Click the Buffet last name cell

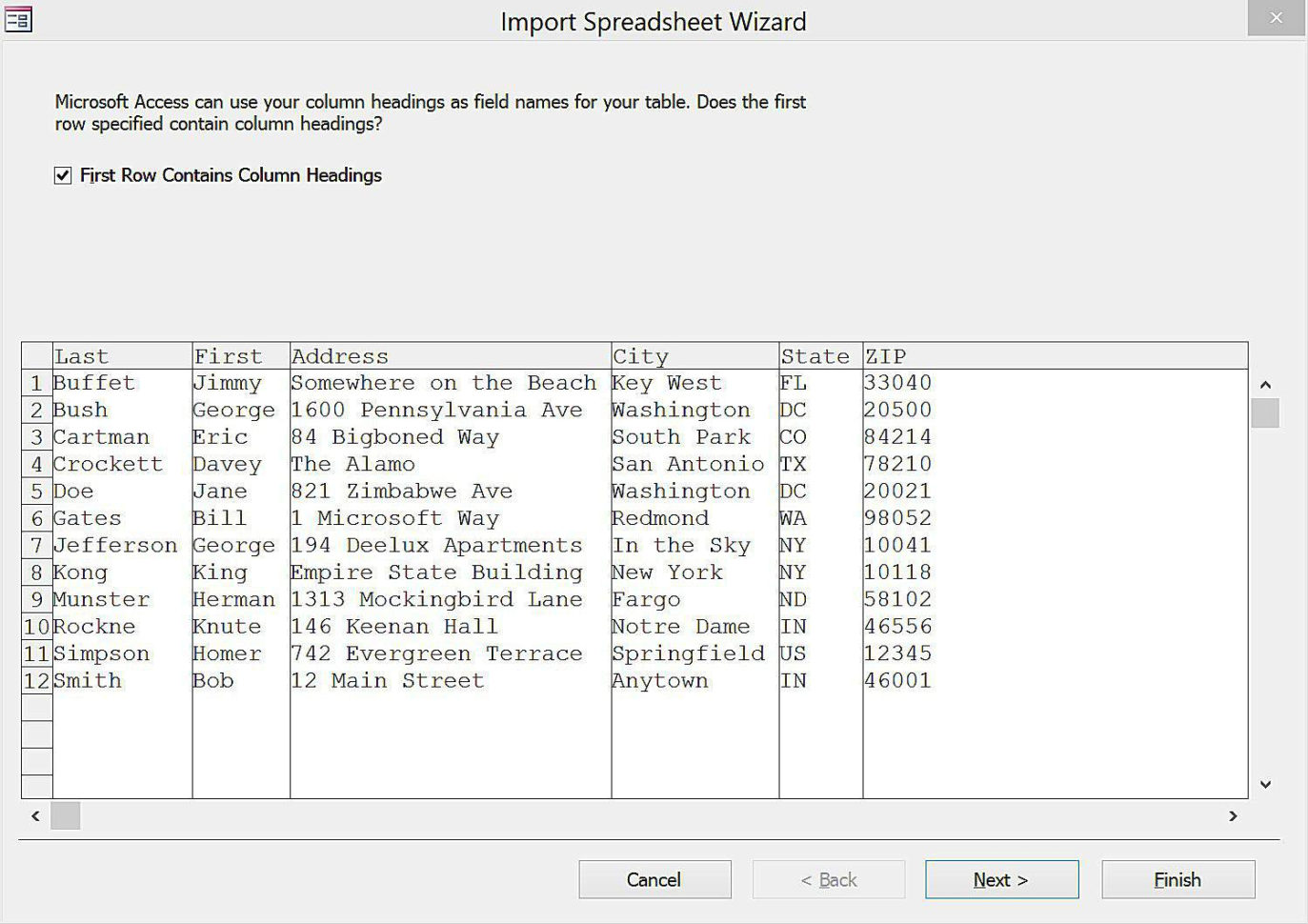click(x=122, y=383)
